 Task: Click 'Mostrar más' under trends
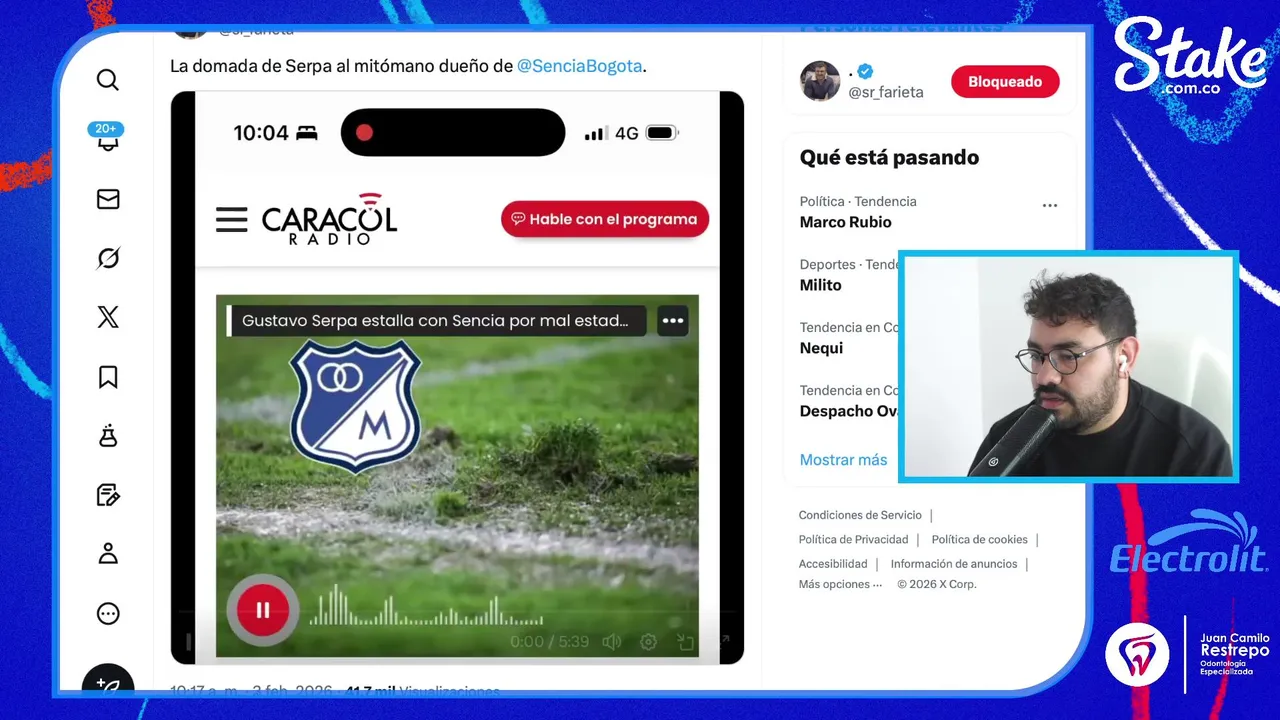[843, 460]
